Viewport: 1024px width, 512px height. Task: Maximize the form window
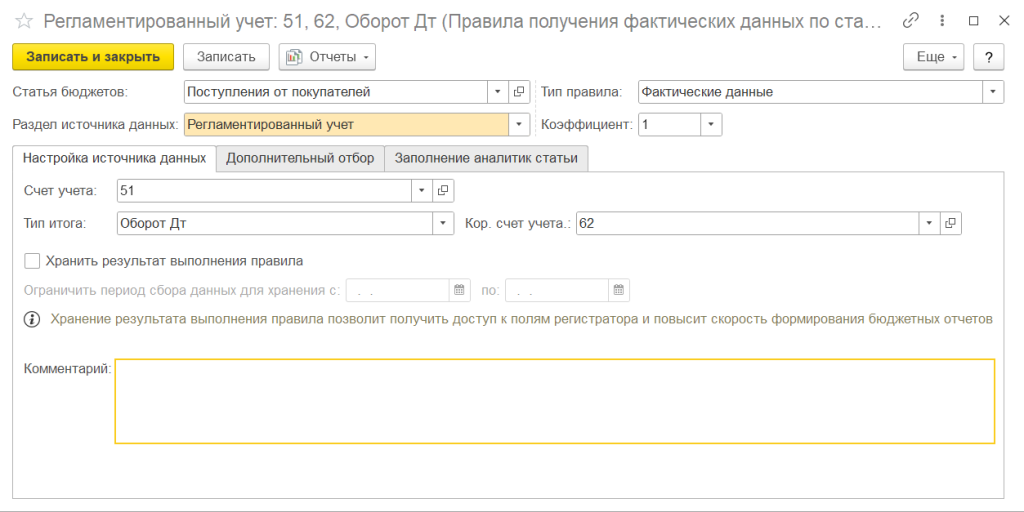973,21
